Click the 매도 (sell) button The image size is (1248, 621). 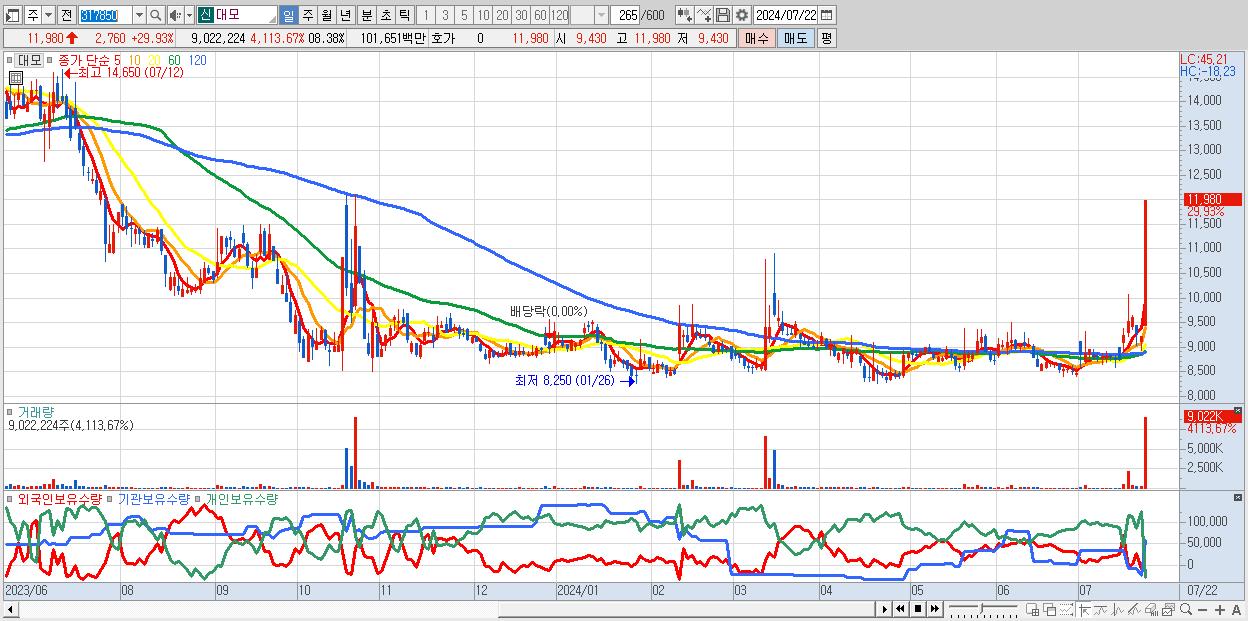(x=795, y=38)
